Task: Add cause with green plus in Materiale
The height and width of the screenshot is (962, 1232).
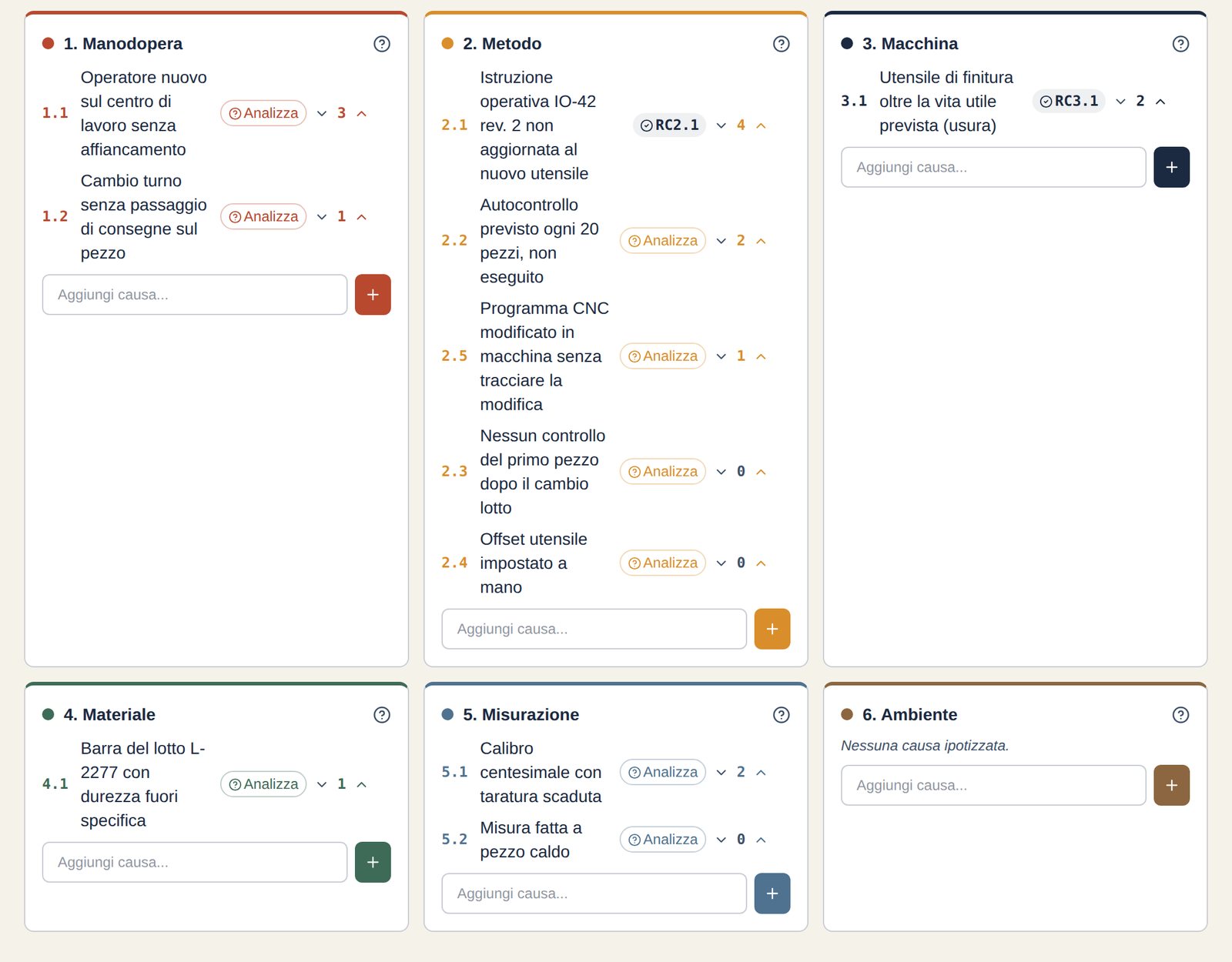Action: 373,862
